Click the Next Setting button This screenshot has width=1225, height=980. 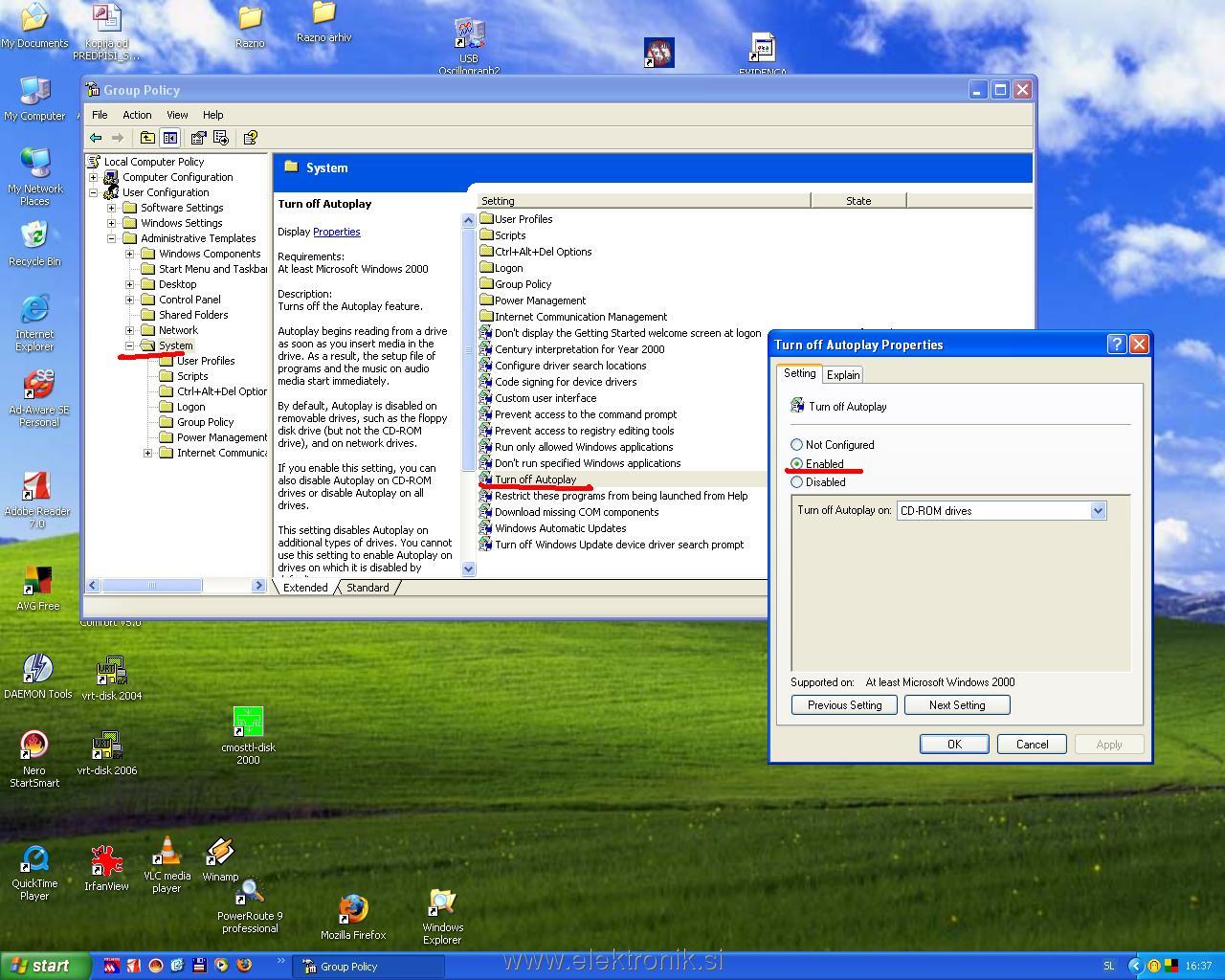(x=956, y=705)
